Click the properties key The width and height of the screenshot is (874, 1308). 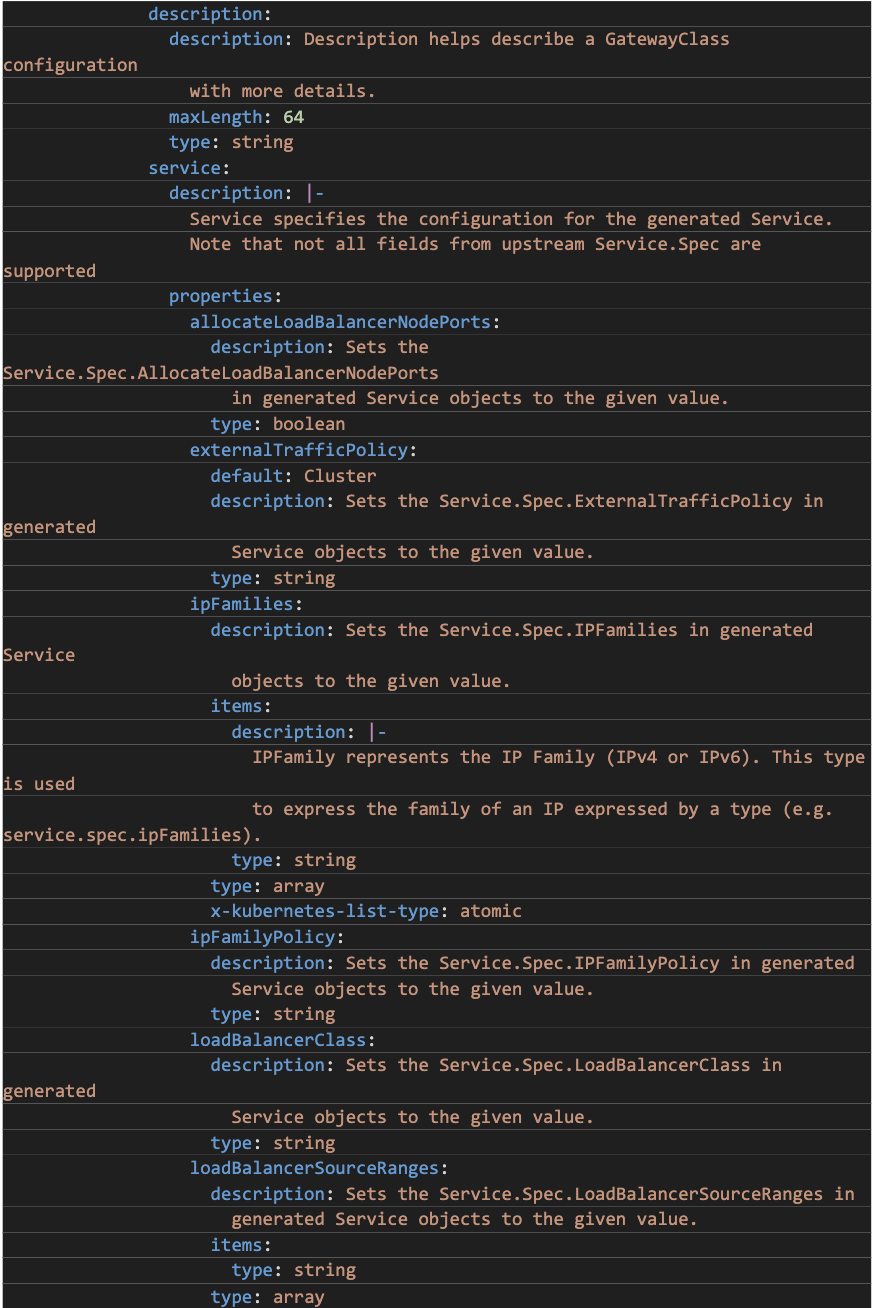coord(220,296)
